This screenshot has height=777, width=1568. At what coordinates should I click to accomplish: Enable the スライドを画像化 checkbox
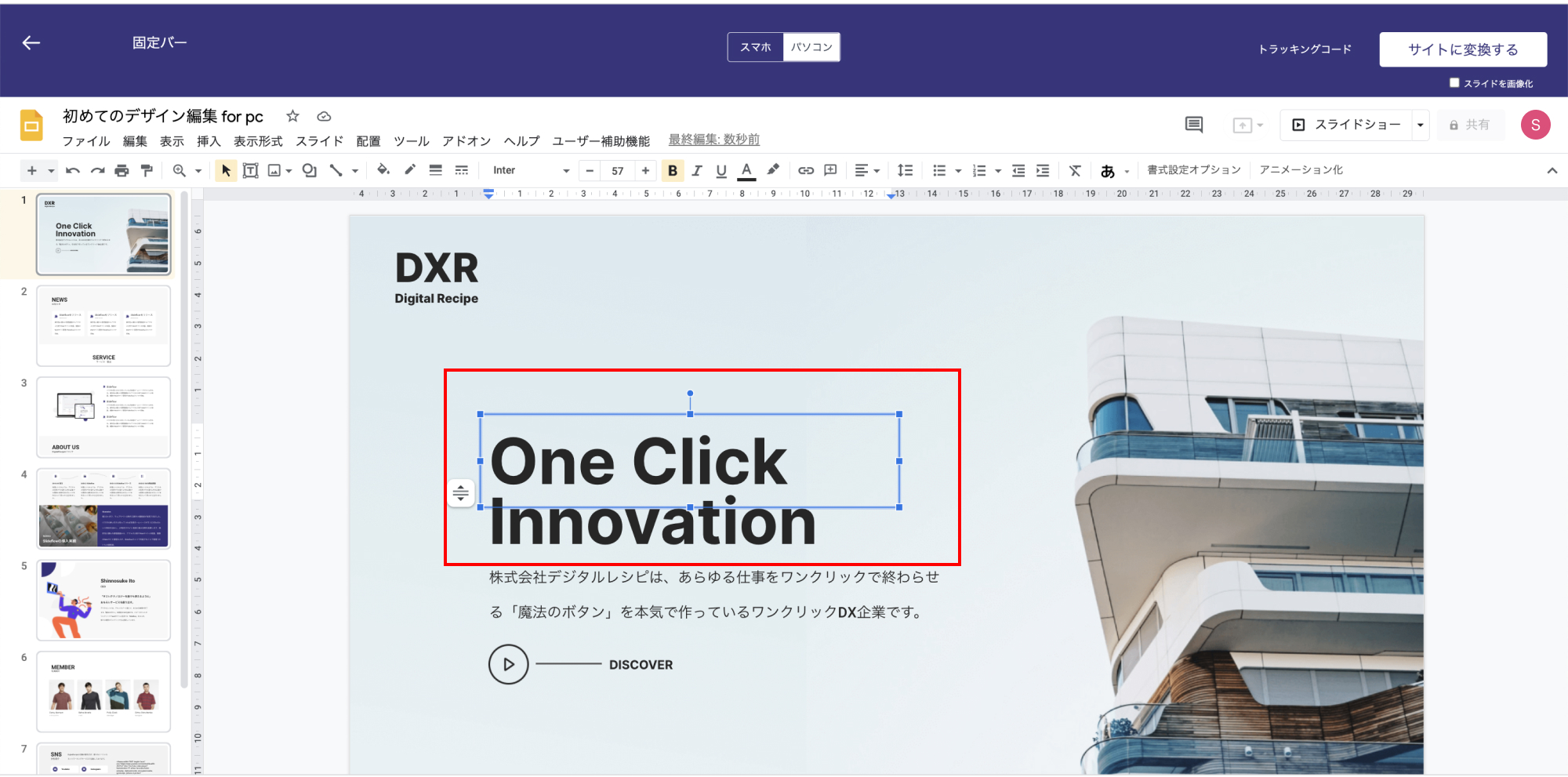point(1454,83)
